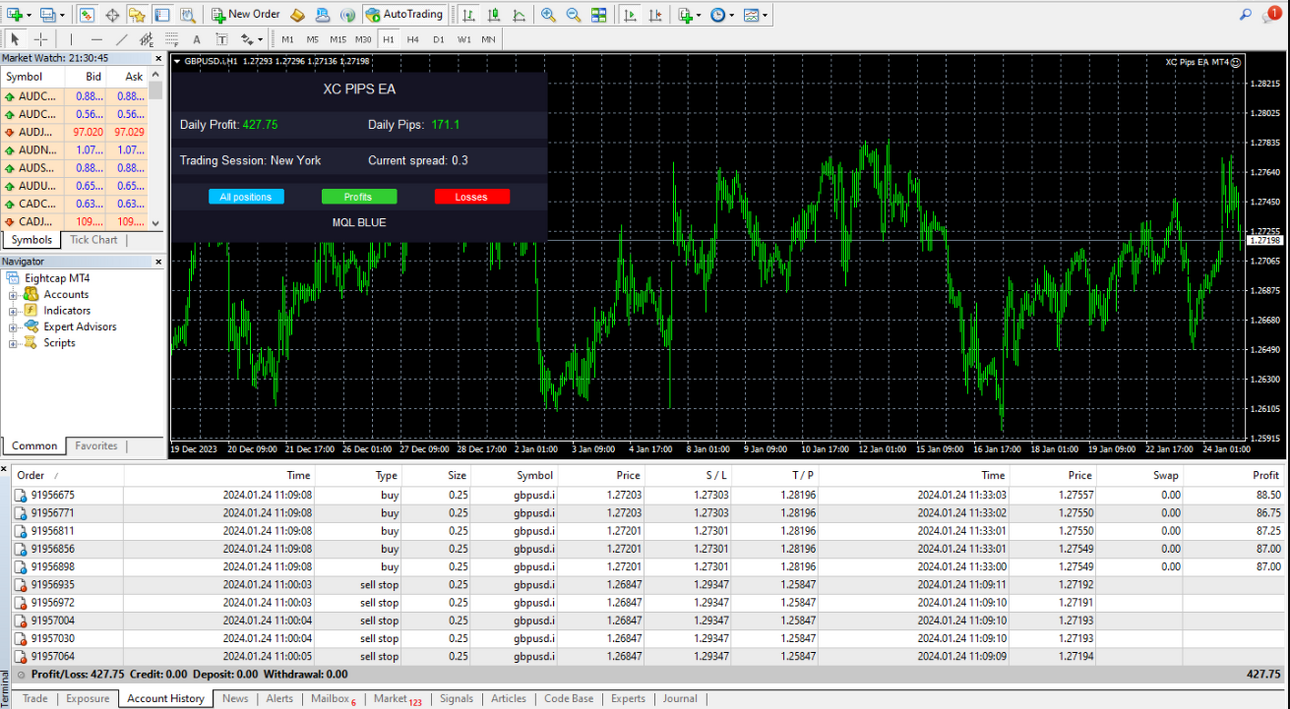Click the red Losses button
Screen dimensions: 1290x709
coord(471,197)
